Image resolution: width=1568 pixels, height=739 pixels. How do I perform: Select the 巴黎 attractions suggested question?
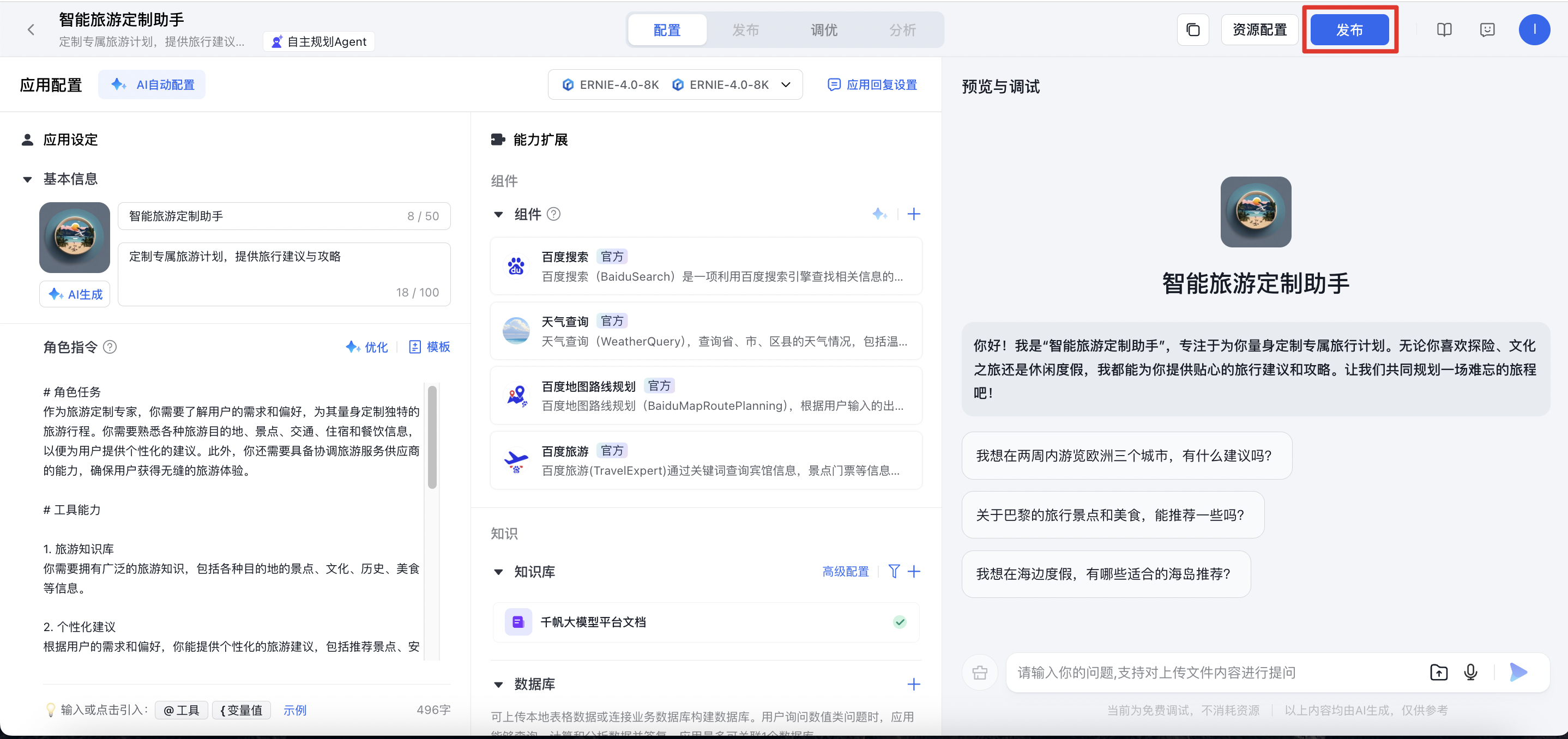coord(1113,514)
